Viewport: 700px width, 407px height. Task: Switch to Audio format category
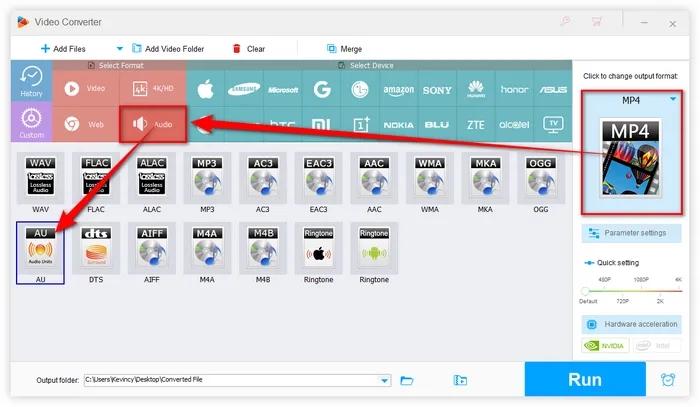pyautogui.click(x=153, y=124)
